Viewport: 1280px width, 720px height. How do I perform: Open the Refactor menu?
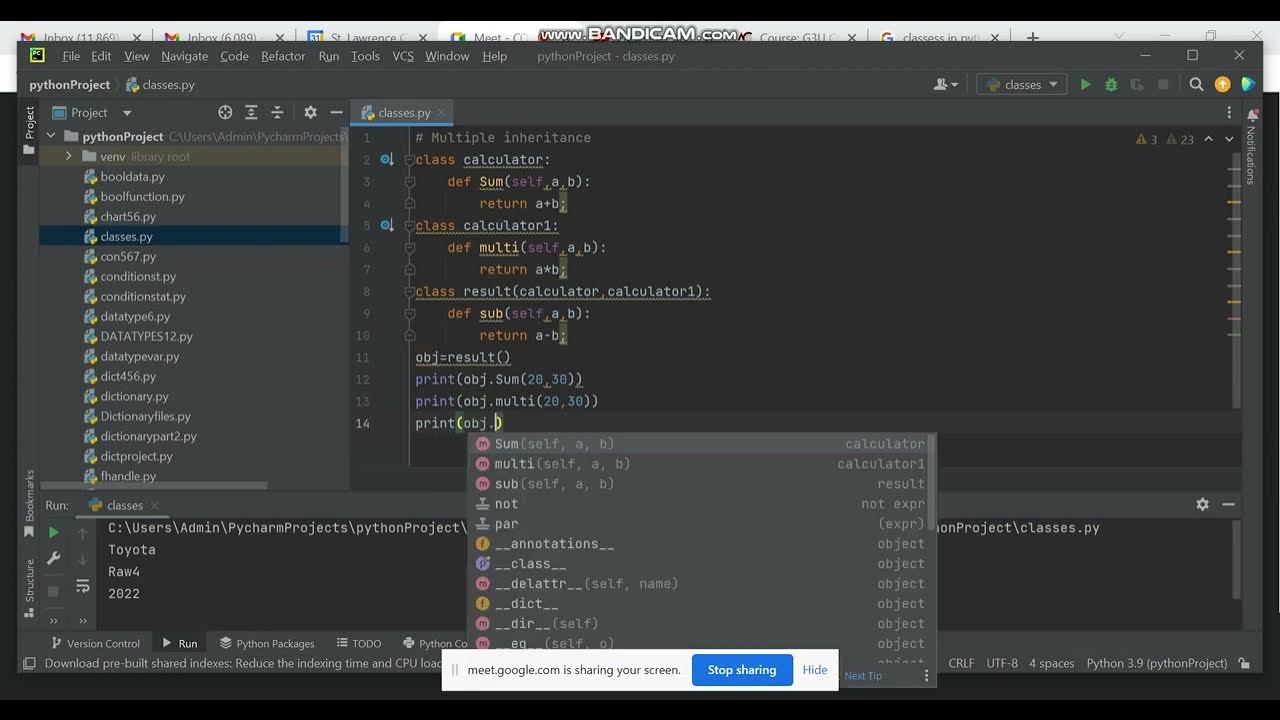pyautogui.click(x=283, y=56)
